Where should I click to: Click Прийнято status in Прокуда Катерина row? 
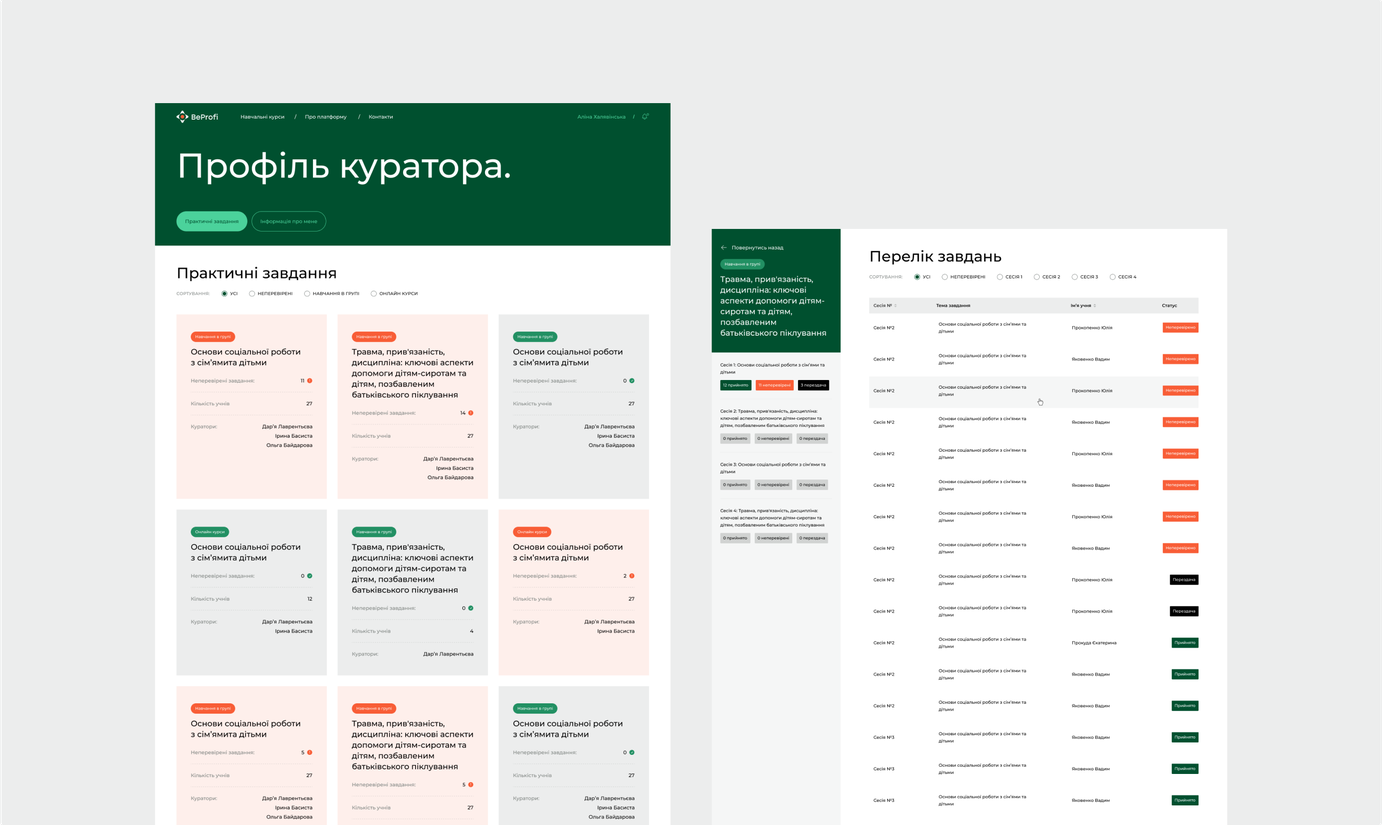click(1185, 643)
